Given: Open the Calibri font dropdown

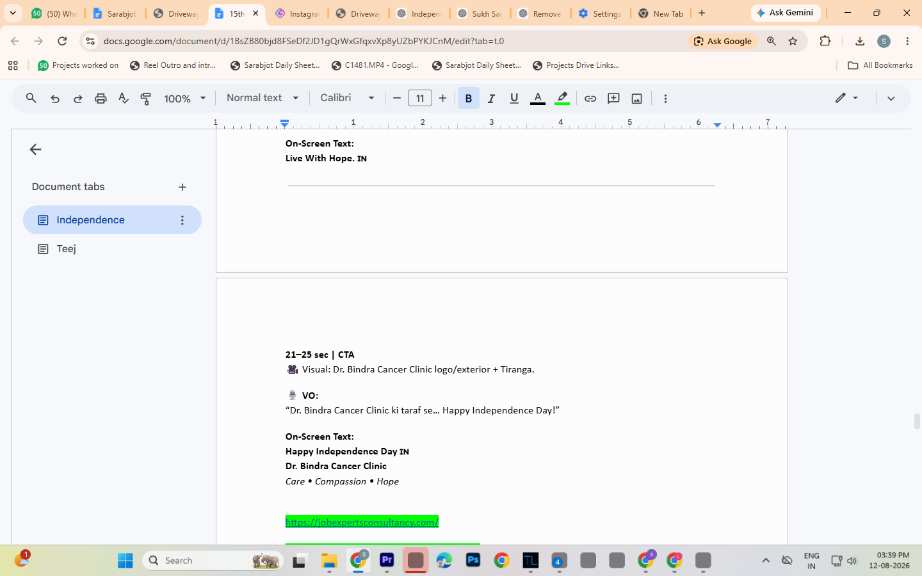Looking at the screenshot, I should [x=347, y=98].
